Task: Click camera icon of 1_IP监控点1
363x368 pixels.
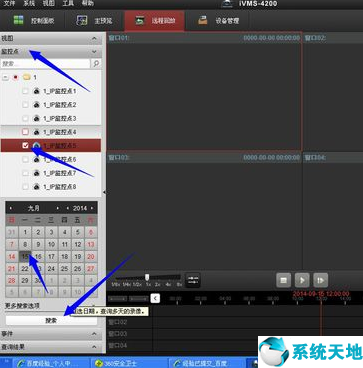Action: (x=36, y=91)
